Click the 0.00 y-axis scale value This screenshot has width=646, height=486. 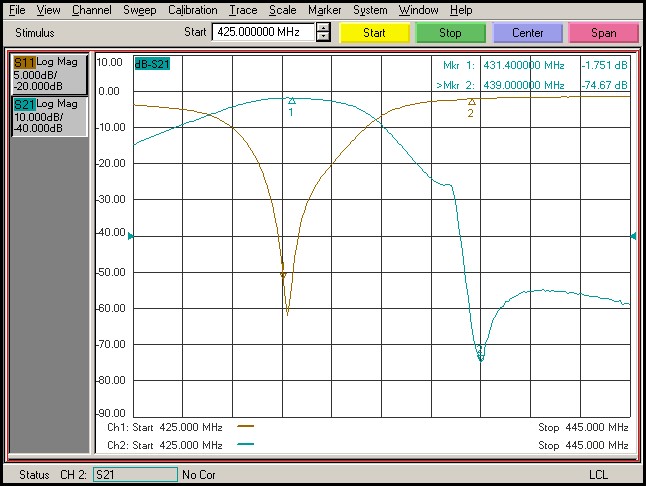(x=109, y=91)
